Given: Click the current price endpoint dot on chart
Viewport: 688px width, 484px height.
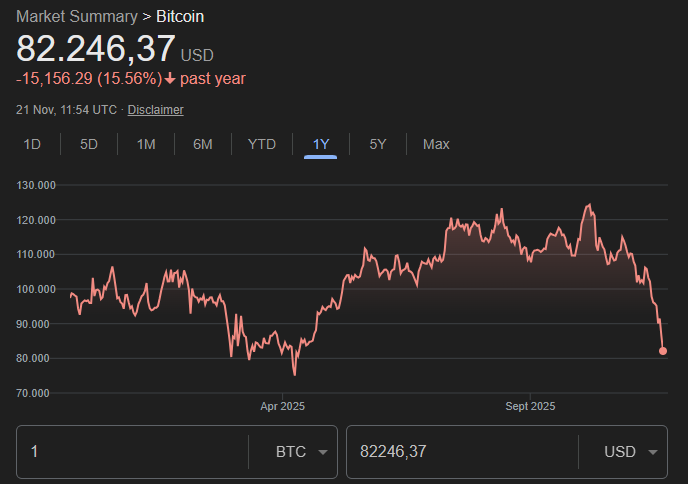Looking at the screenshot, I should pos(663,351).
